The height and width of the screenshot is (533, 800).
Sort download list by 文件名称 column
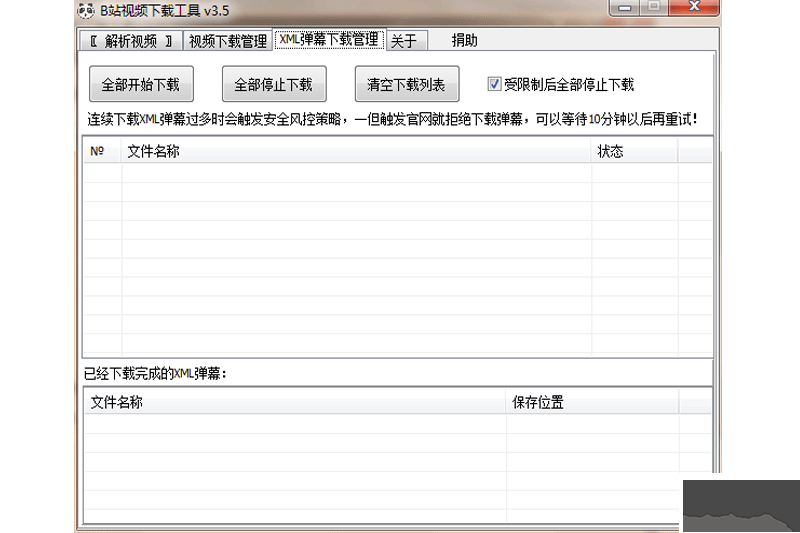coord(356,151)
